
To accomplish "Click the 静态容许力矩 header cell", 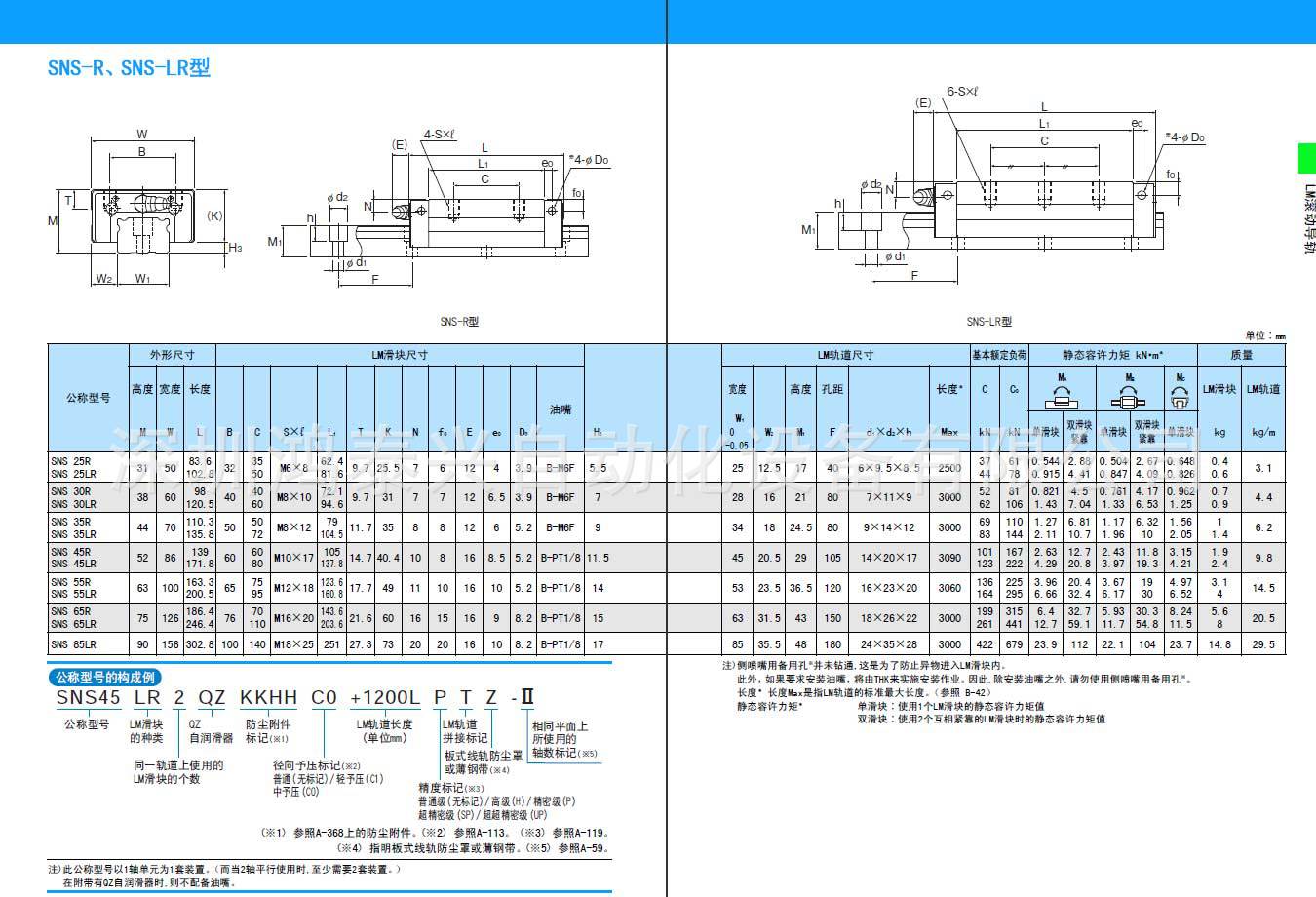I will [1111, 355].
